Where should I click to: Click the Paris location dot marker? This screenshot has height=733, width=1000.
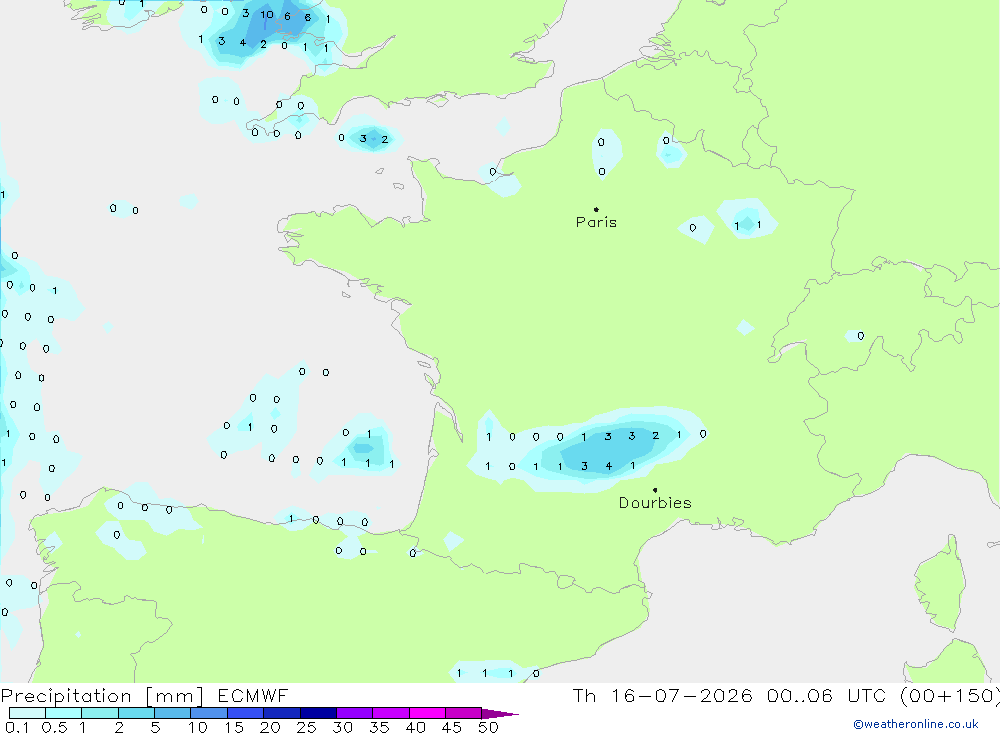coord(596,209)
